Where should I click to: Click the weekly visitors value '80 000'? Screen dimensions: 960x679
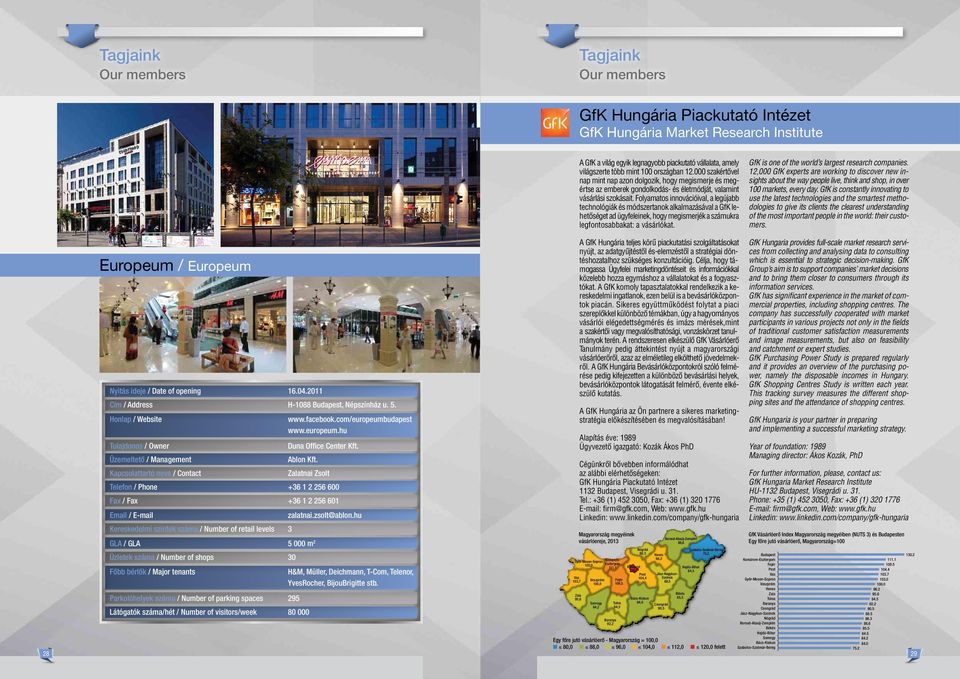(x=298, y=612)
